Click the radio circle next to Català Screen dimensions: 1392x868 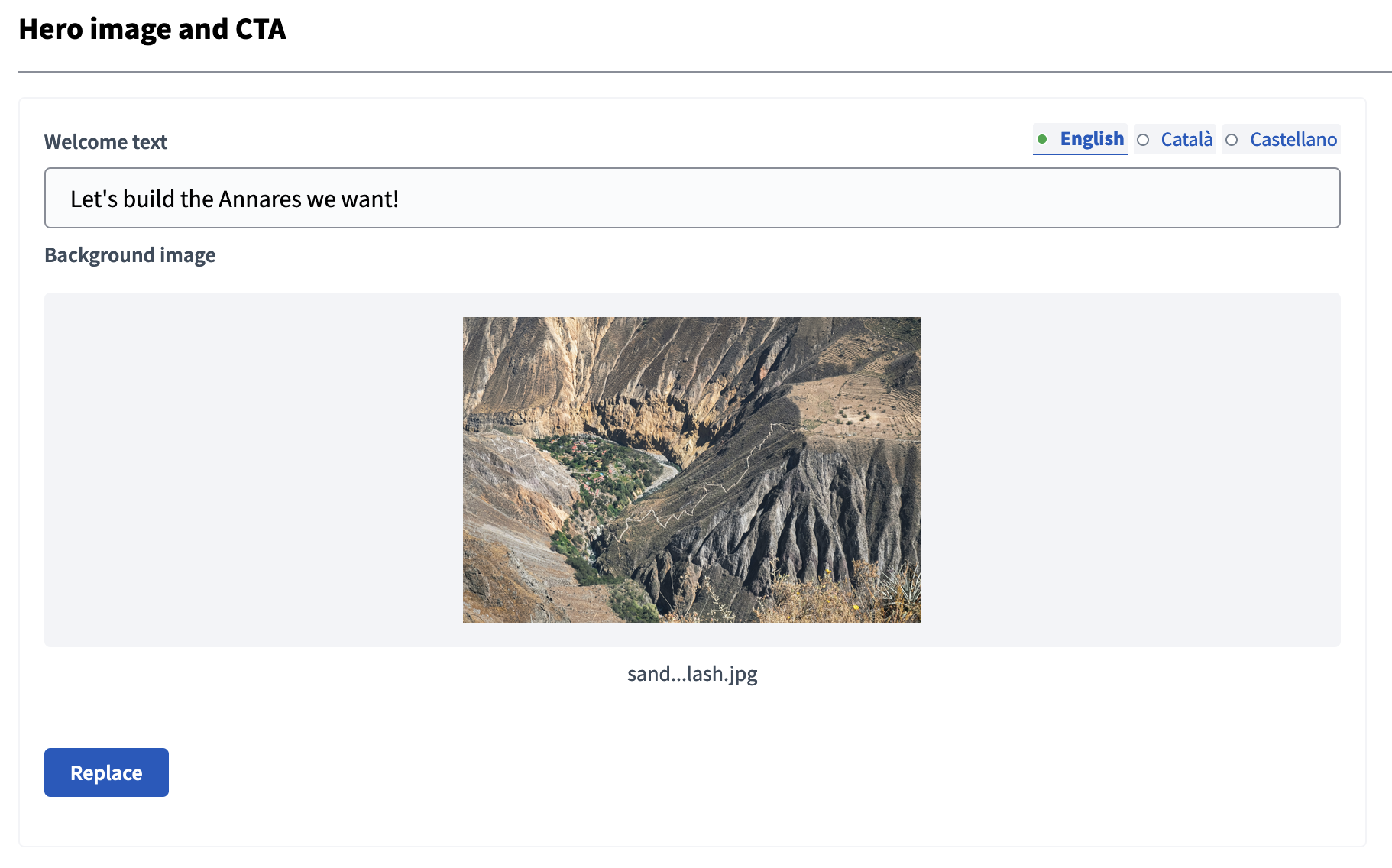1143,140
